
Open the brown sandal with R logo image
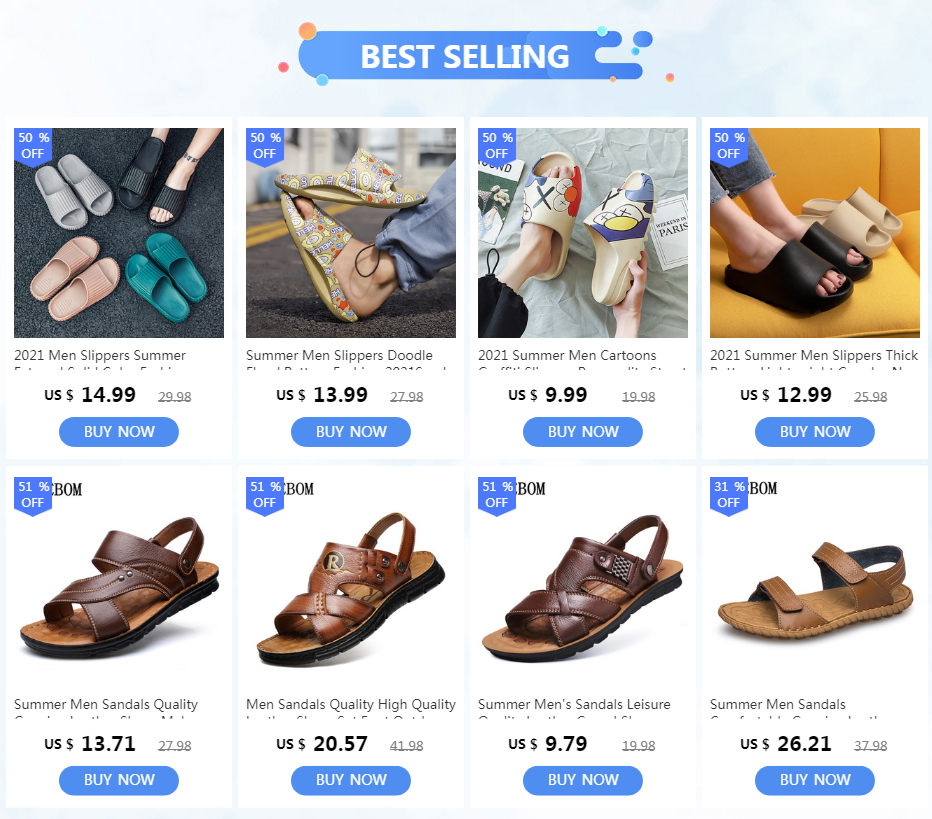pos(351,582)
